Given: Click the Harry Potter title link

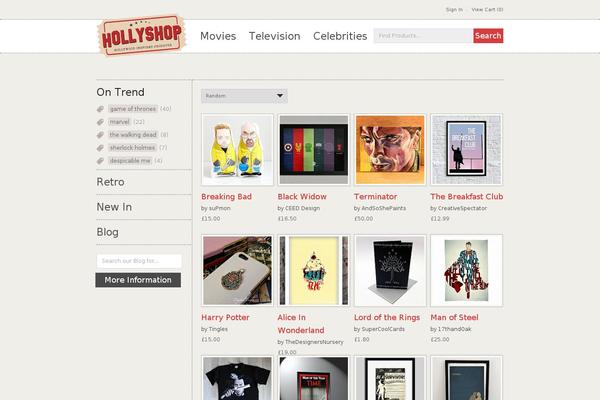Looking at the screenshot, I should [225, 317].
